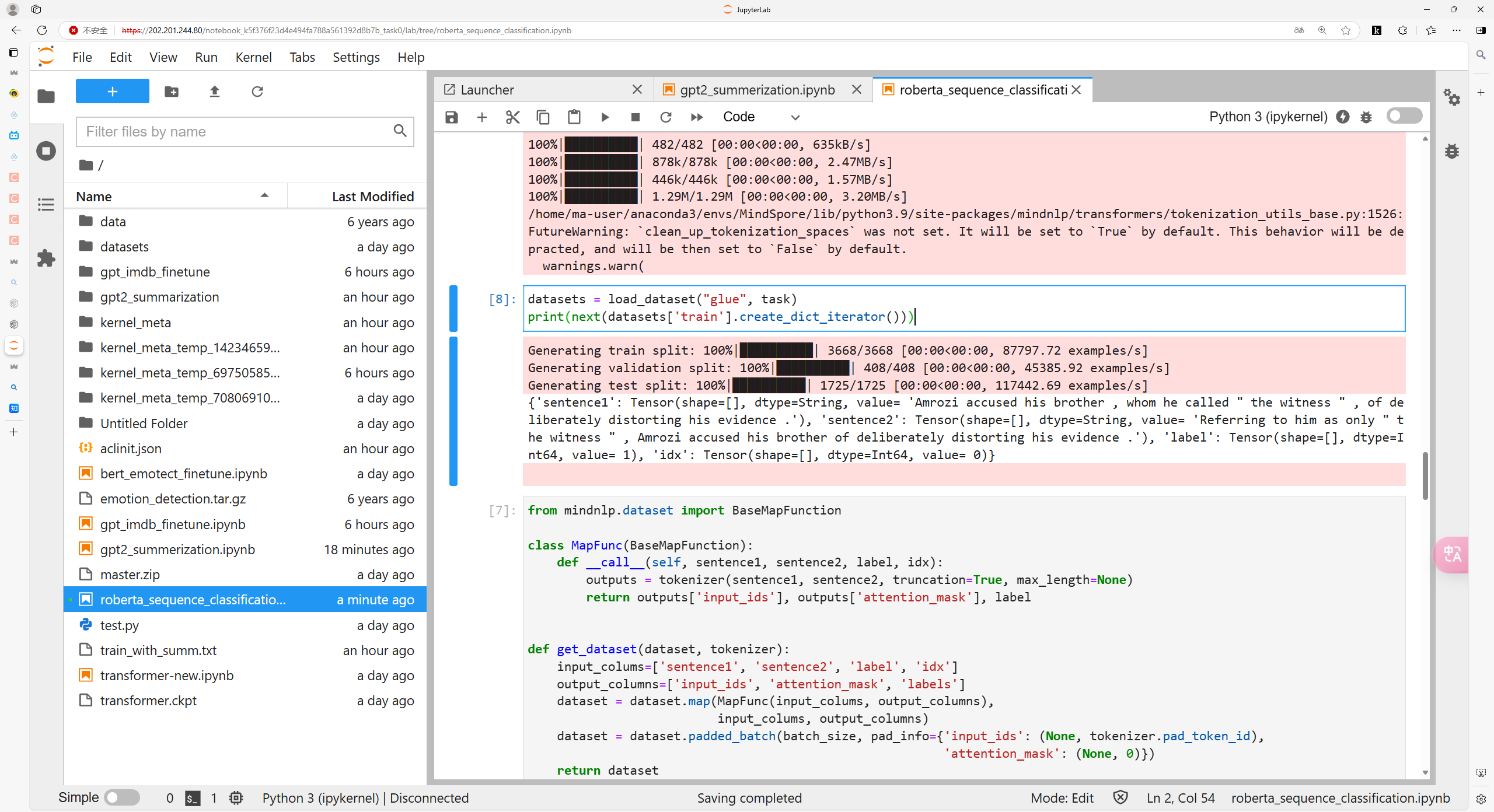Close the gpt2_summerization.ipynb tab
Image resolution: width=1494 pixels, height=812 pixels.
click(x=857, y=90)
